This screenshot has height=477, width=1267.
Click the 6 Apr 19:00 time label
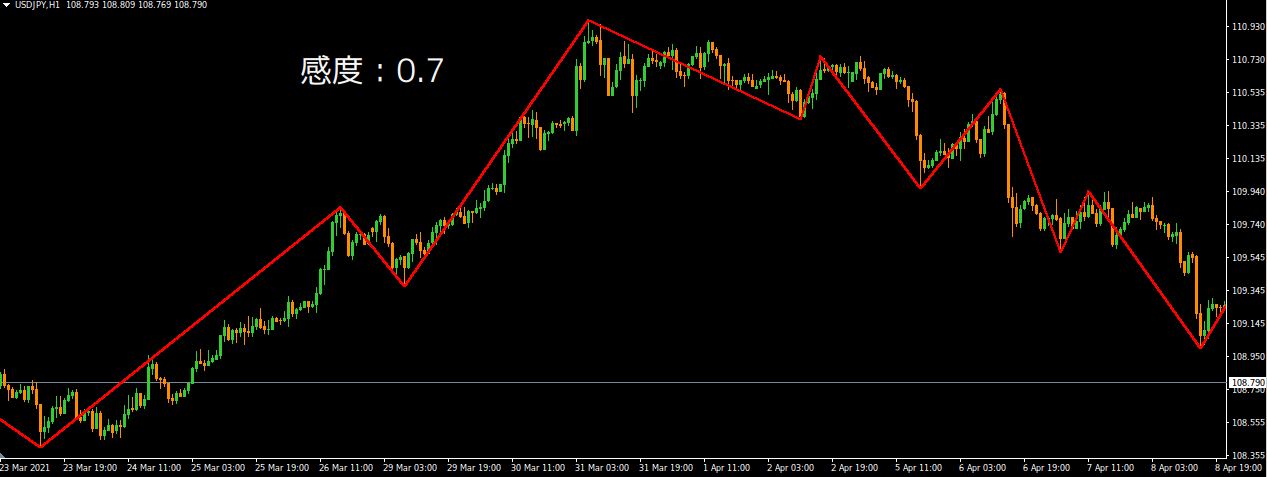point(1047,468)
